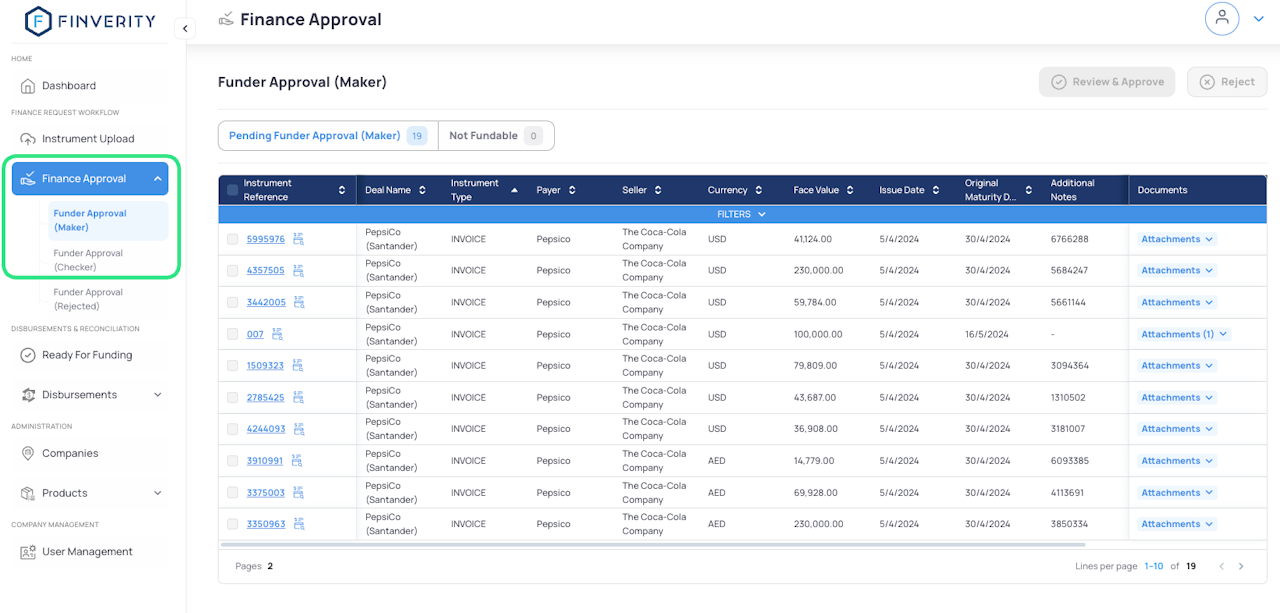Expand the FILTERS bar

(x=741, y=214)
